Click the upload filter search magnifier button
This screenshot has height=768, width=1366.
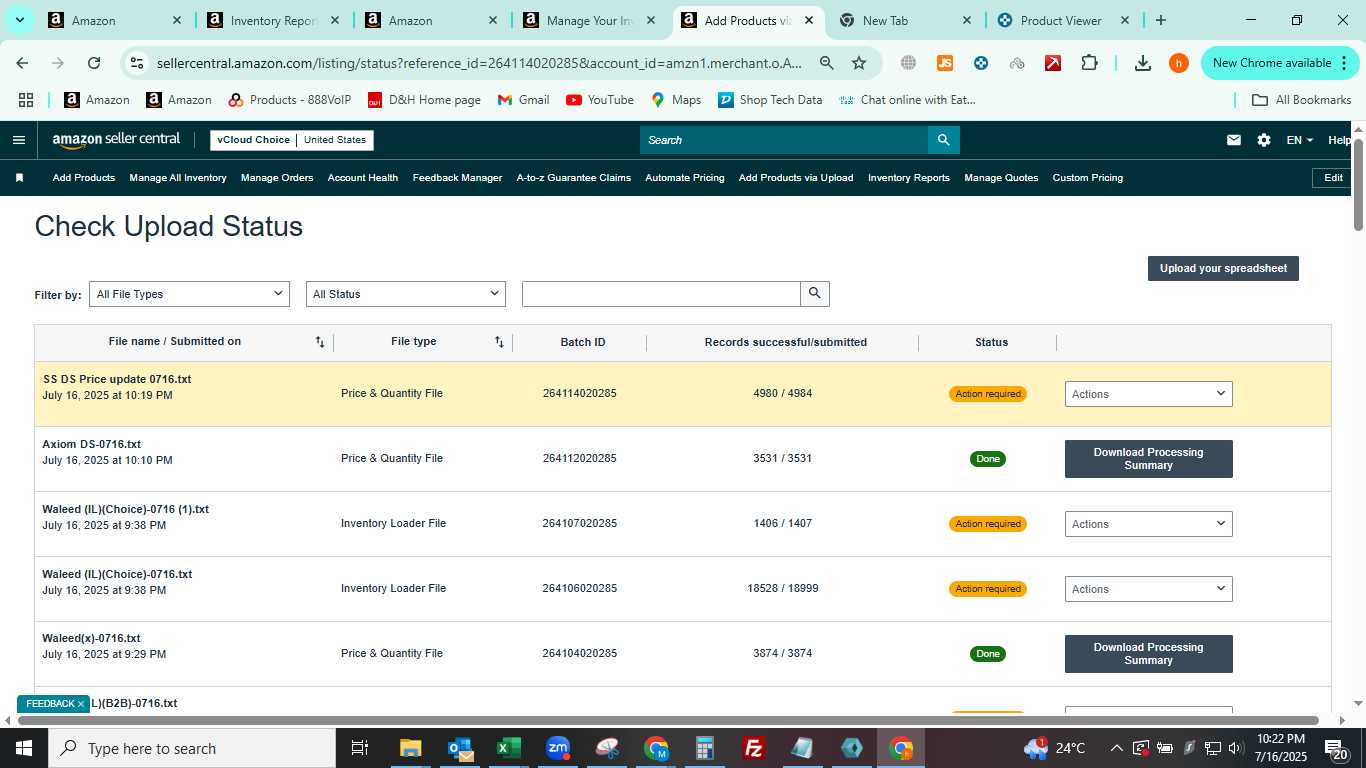click(x=815, y=294)
